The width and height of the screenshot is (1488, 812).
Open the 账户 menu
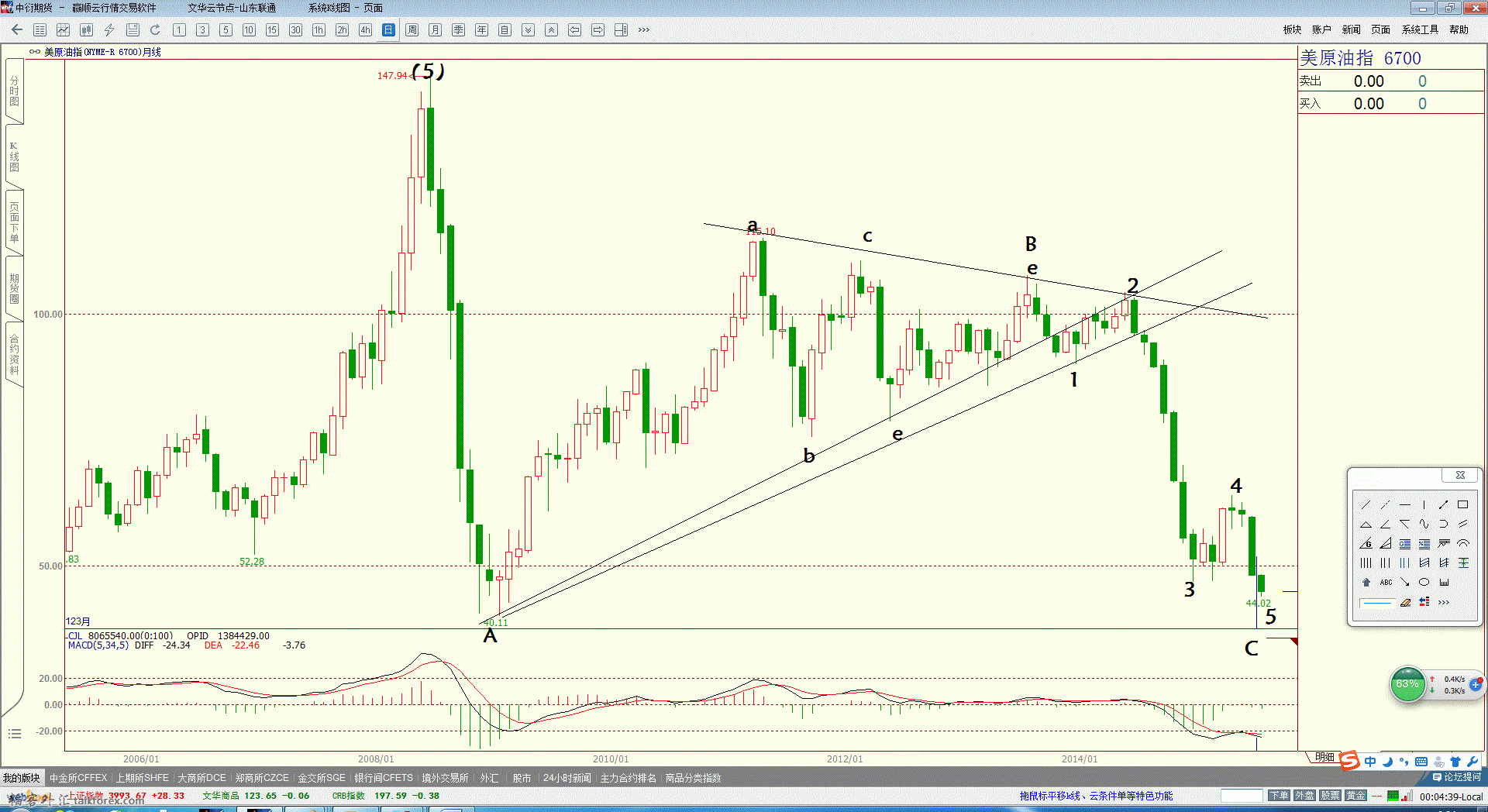pyautogui.click(x=1321, y=29)
